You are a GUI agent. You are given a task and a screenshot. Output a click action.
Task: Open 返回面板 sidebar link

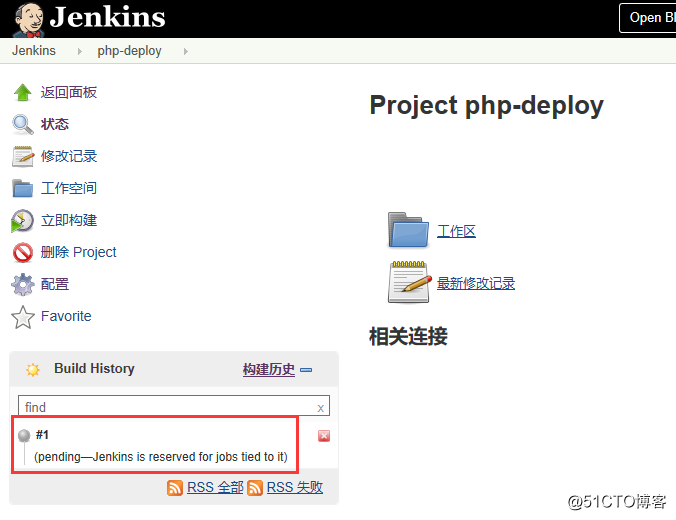pyautogui.click(x=69, y=92)
